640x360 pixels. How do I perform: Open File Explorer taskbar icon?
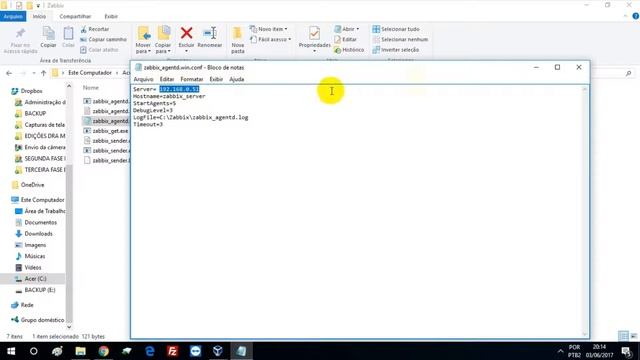coord(80,351)
